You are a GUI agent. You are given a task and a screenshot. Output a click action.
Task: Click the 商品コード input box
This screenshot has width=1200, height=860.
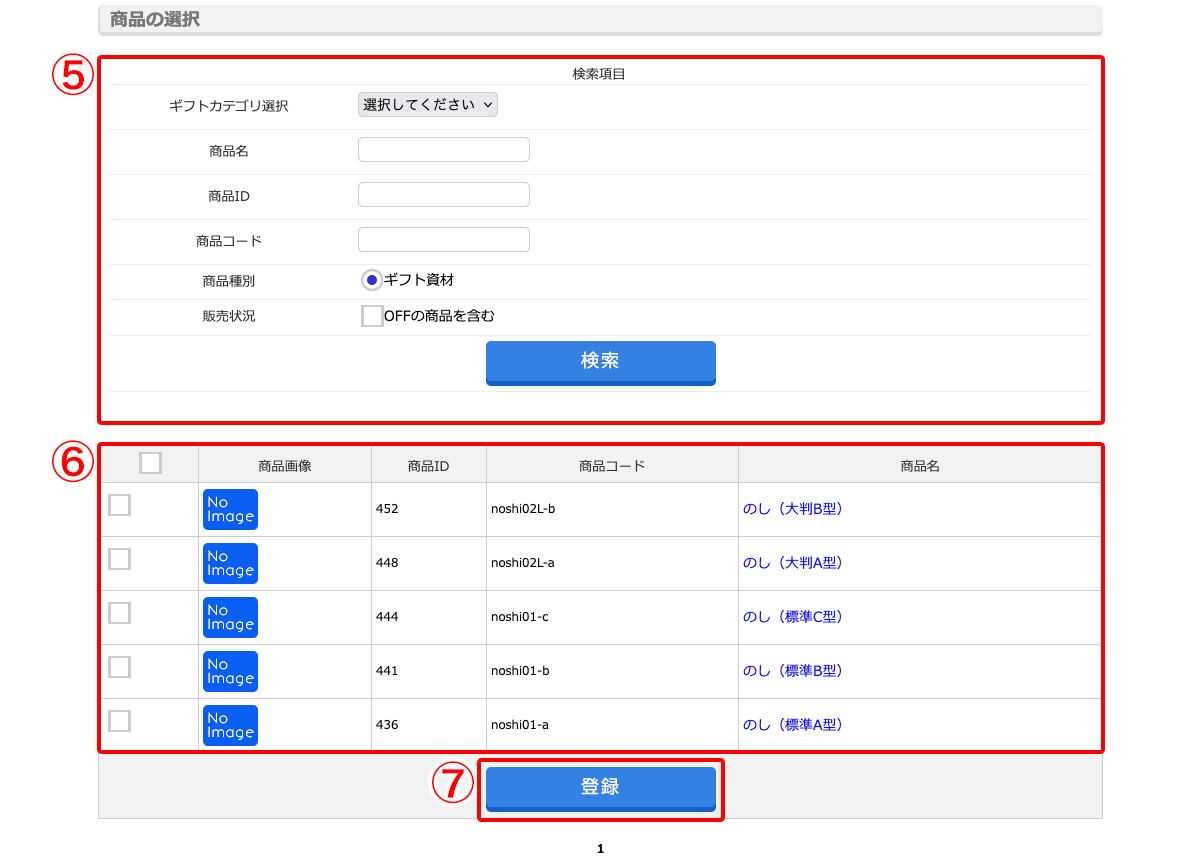tap(443, 240)
